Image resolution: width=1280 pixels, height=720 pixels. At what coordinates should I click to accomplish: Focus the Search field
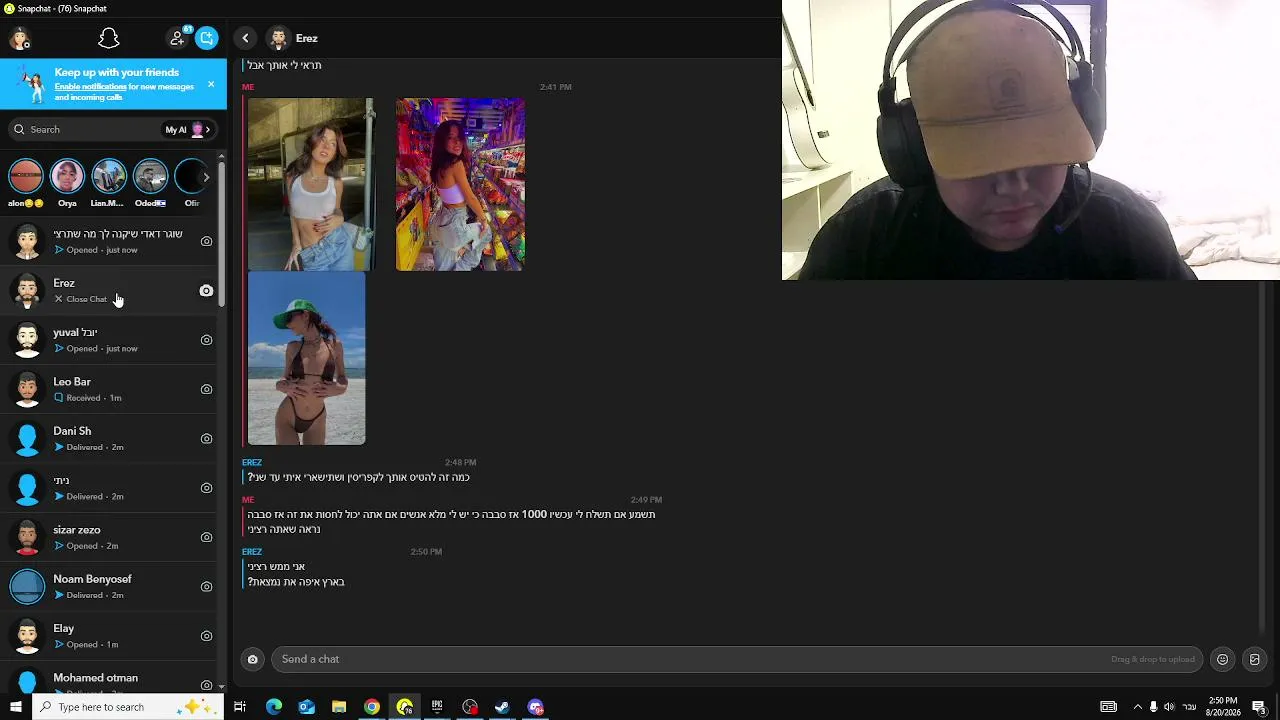coord(85,129)
